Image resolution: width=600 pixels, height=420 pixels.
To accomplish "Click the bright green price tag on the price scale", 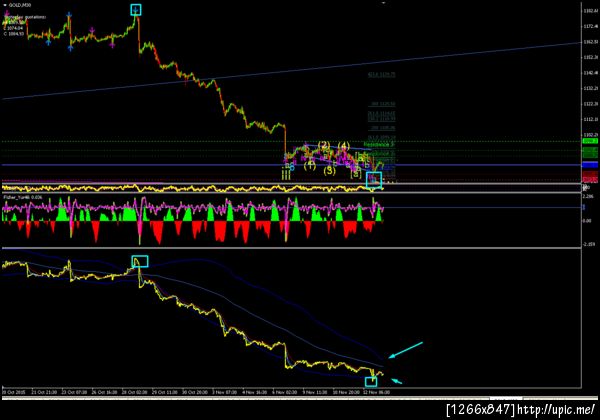I will 590,141.
